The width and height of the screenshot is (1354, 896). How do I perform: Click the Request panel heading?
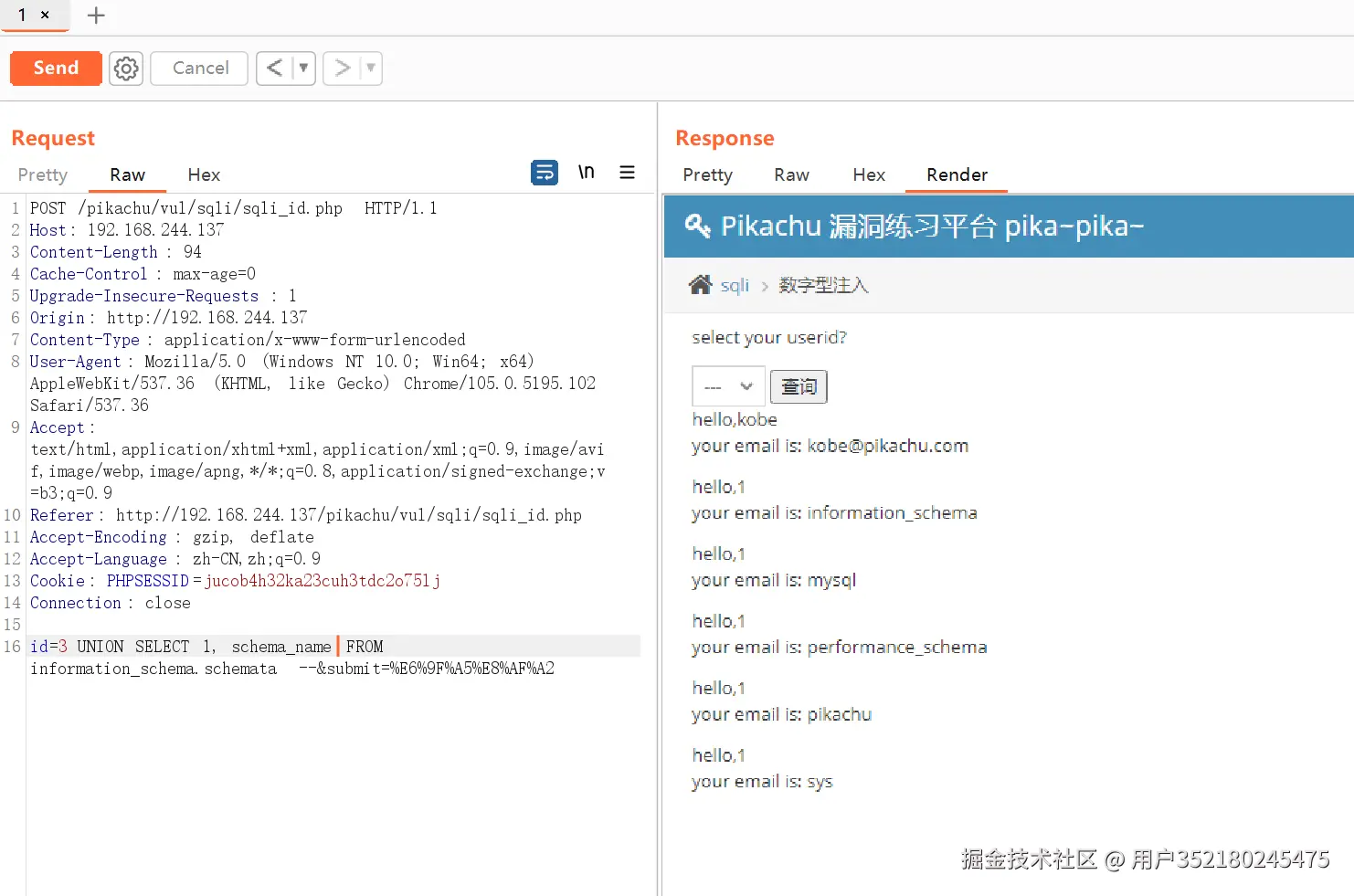pos(53,138)
